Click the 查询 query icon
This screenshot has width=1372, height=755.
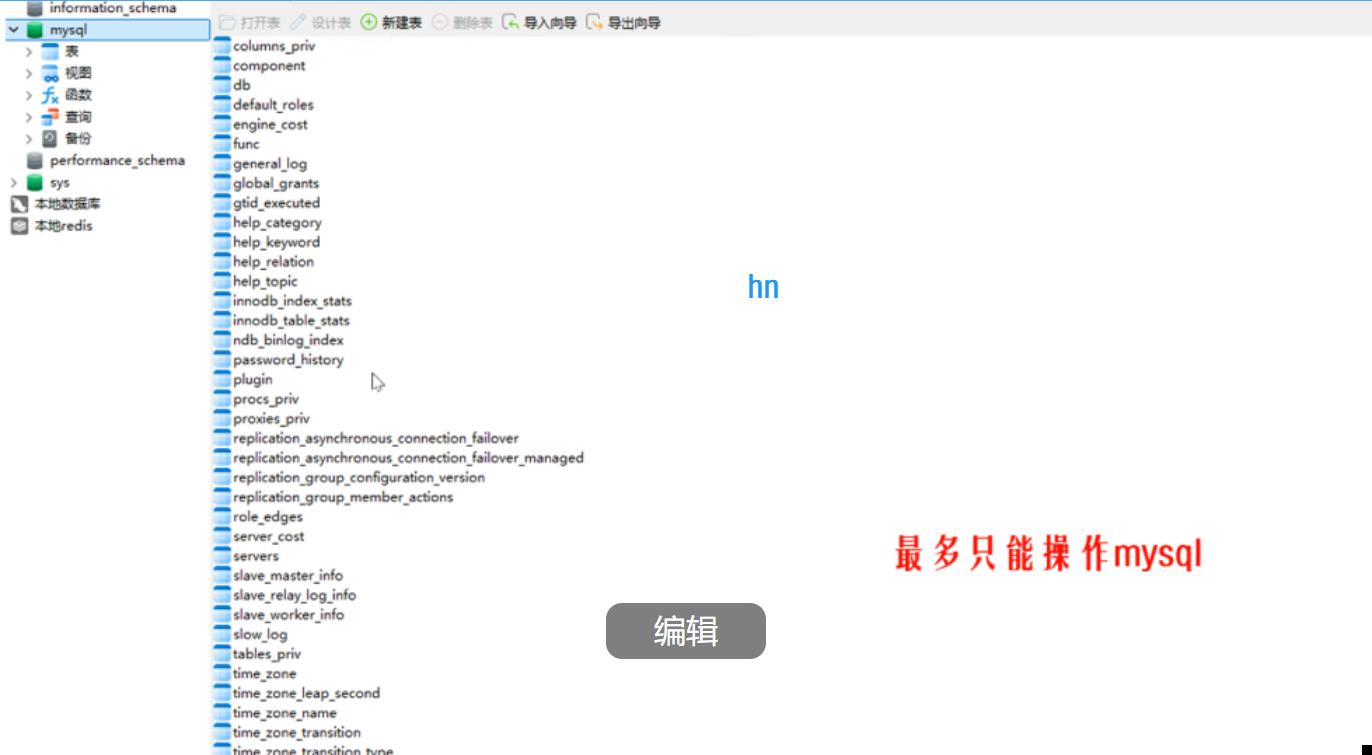(50, 118)
